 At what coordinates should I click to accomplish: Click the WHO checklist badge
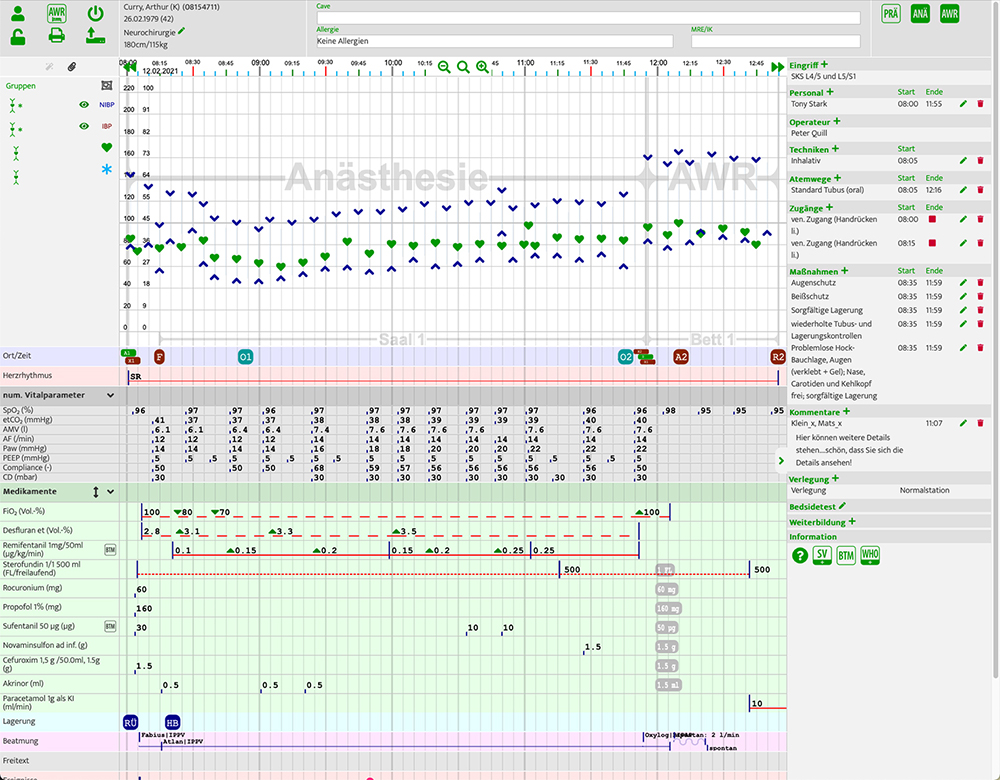point(870,555)
